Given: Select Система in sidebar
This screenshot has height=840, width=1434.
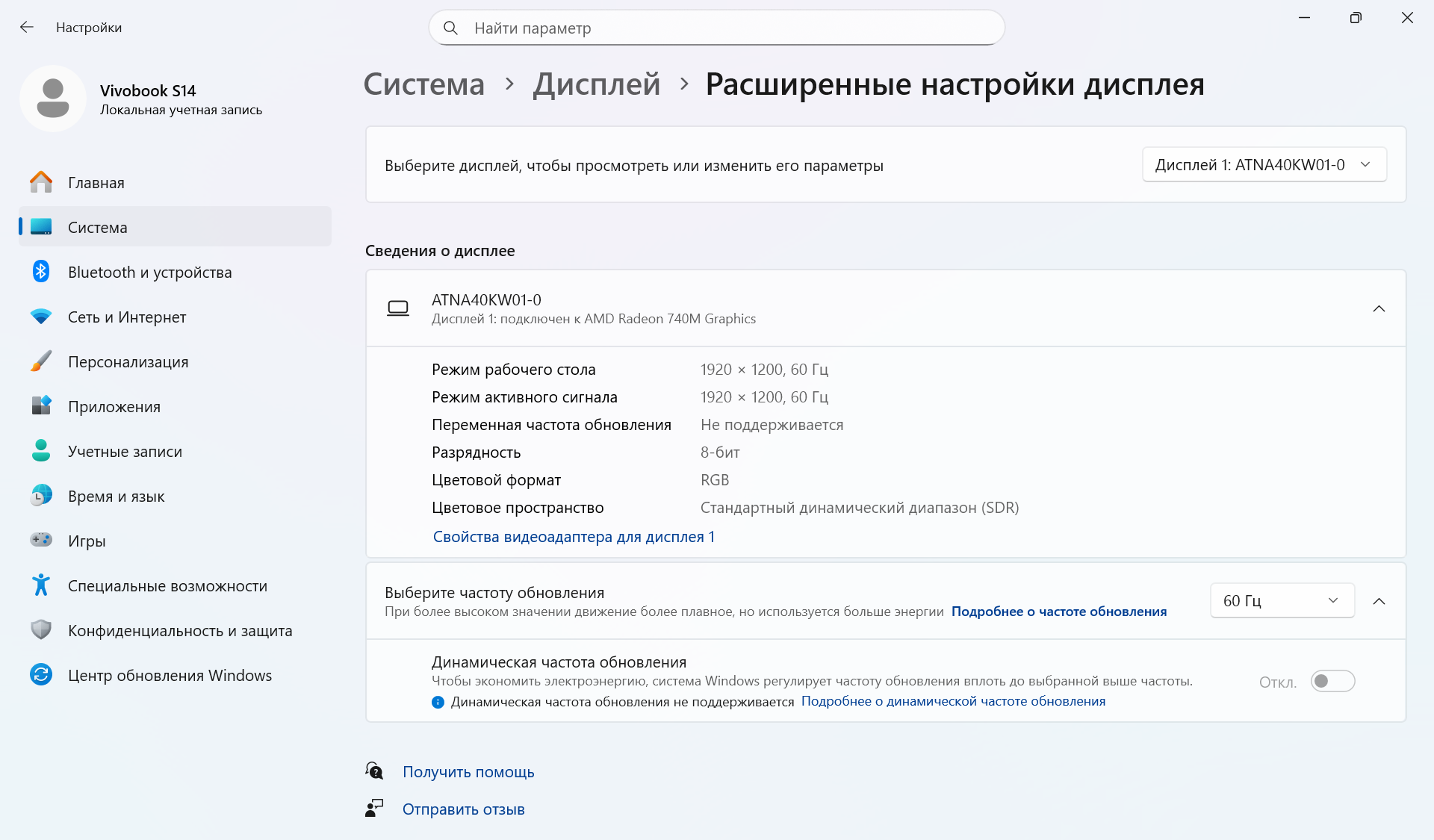Looking at the screenshot, I should [175, 227].
